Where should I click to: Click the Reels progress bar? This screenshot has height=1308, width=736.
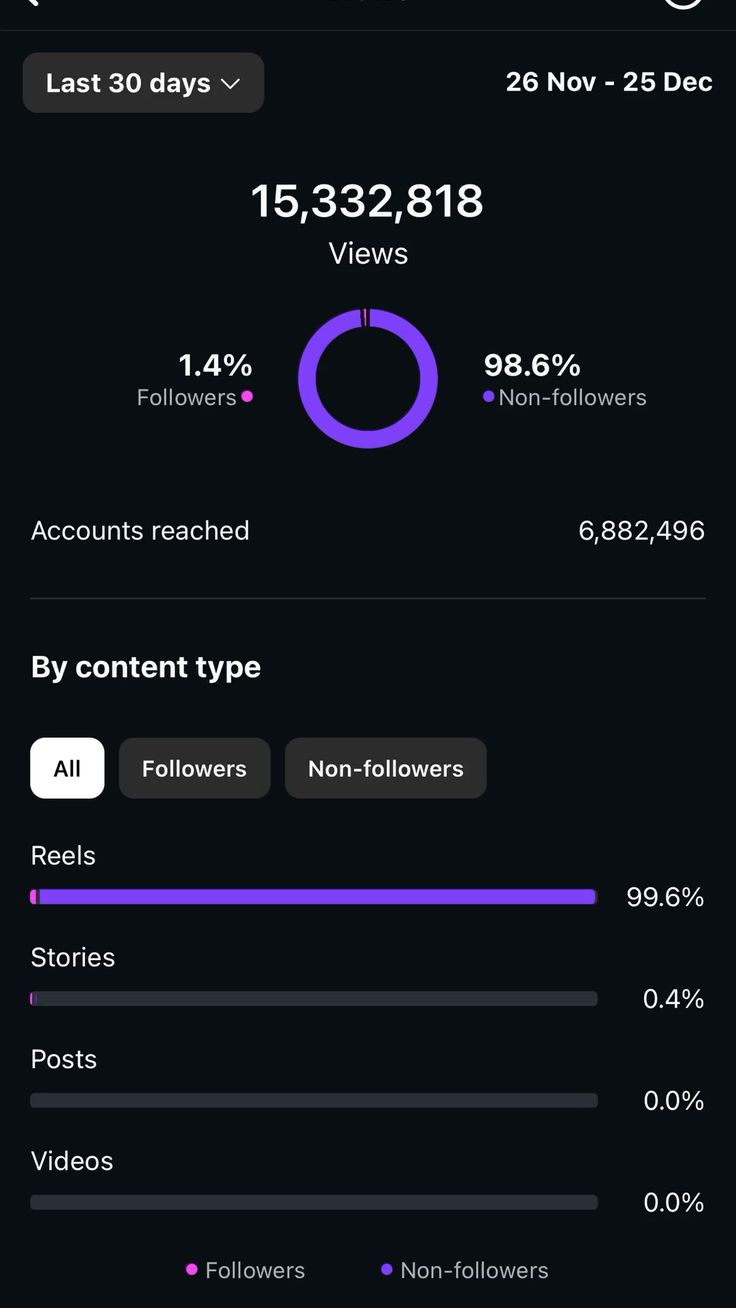tap(314, 897)
